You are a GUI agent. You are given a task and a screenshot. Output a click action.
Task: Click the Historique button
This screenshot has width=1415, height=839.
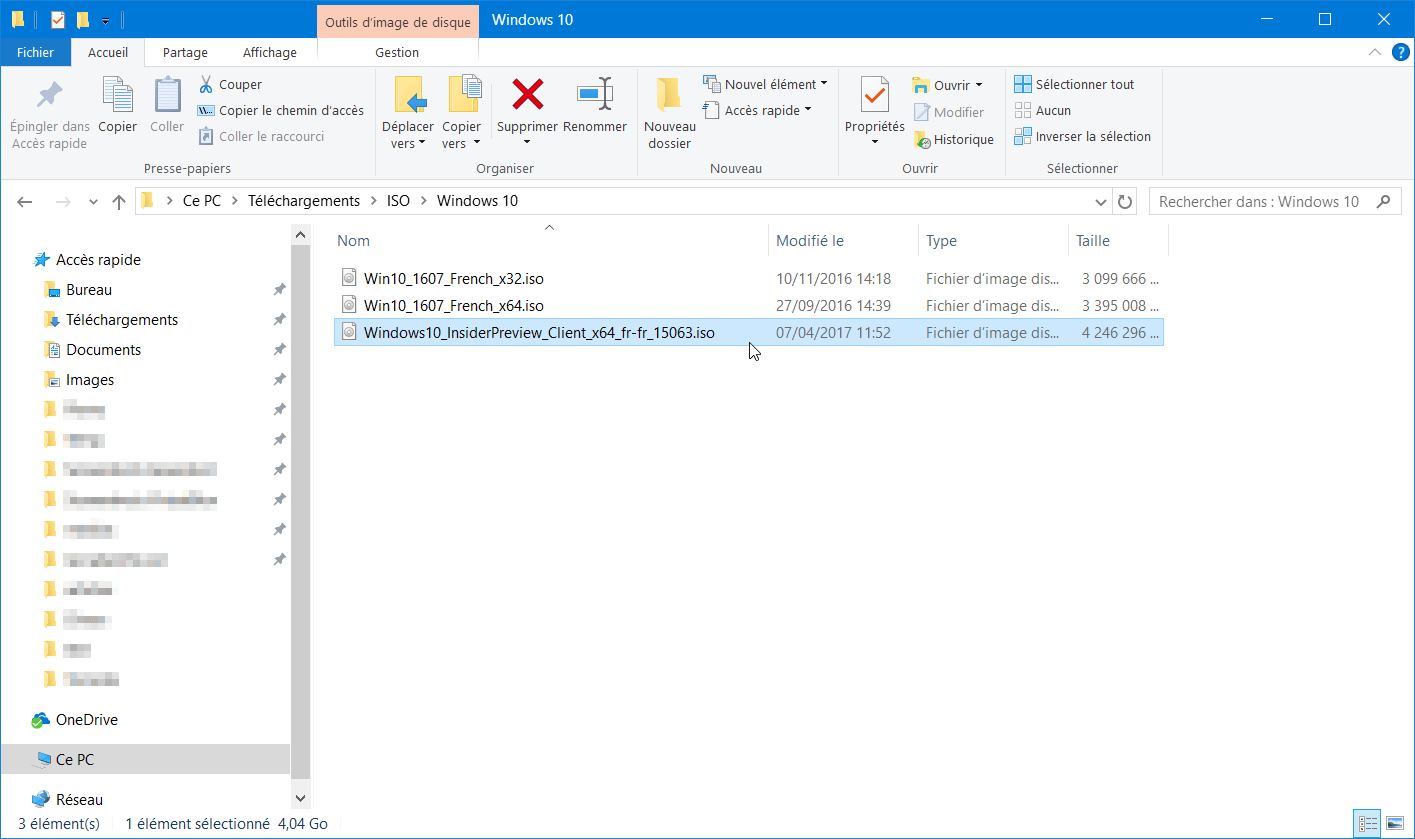[953, 140]
